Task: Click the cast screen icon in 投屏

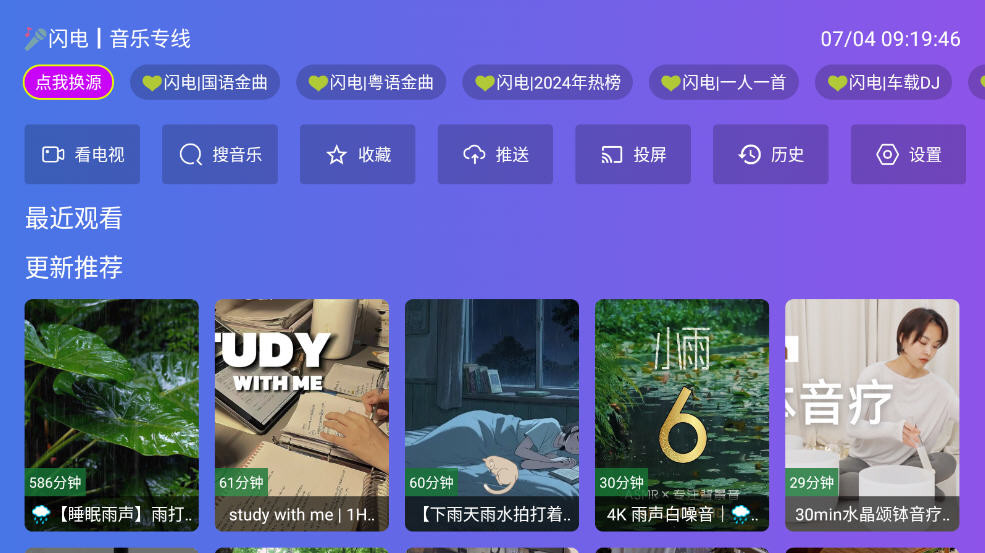Action: pos(612,155)
